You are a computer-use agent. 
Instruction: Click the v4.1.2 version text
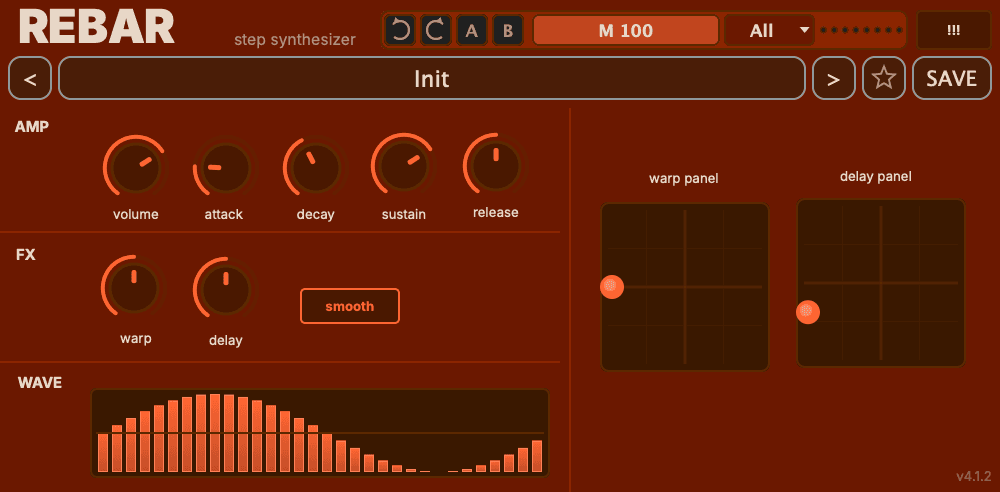point(974,476)
